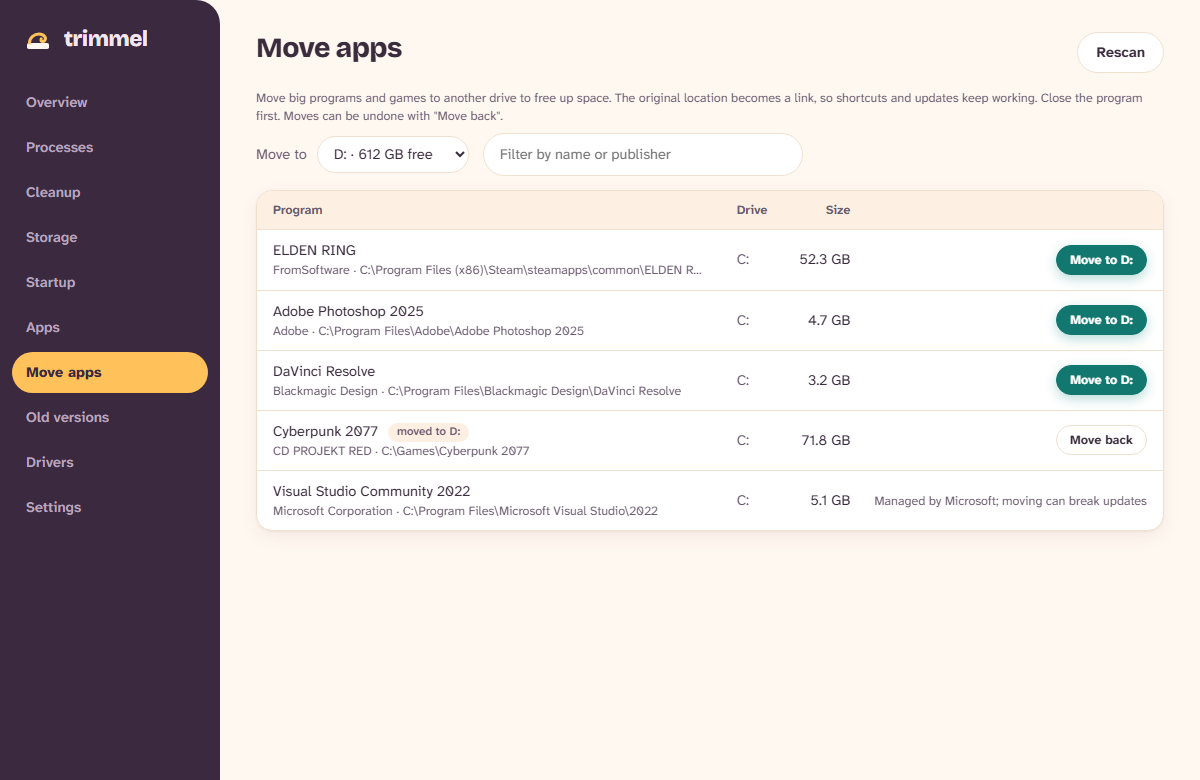
Task: Click the Program column header
Action: 298,210
